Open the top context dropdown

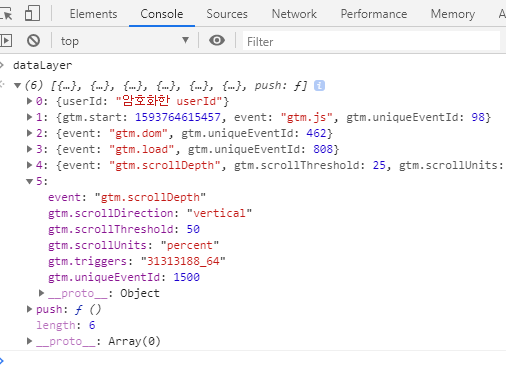[125, 41]
